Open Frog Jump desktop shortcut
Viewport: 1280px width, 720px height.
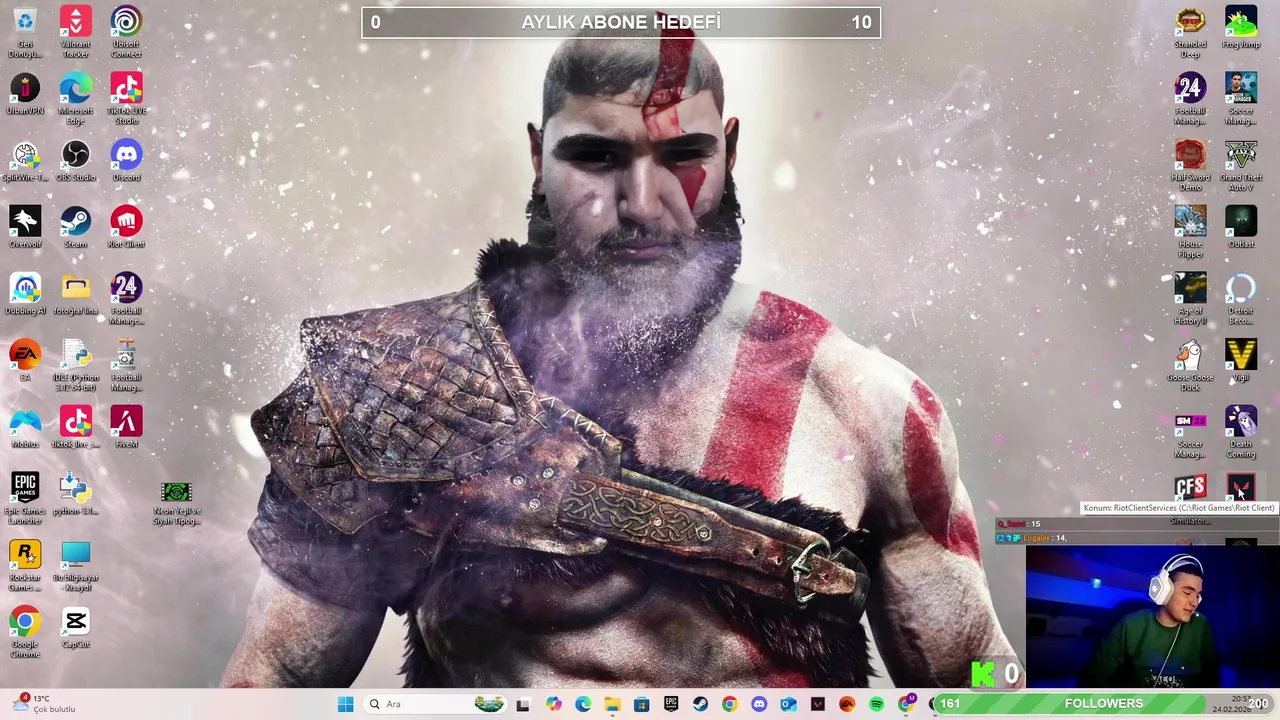(1241, 27)
